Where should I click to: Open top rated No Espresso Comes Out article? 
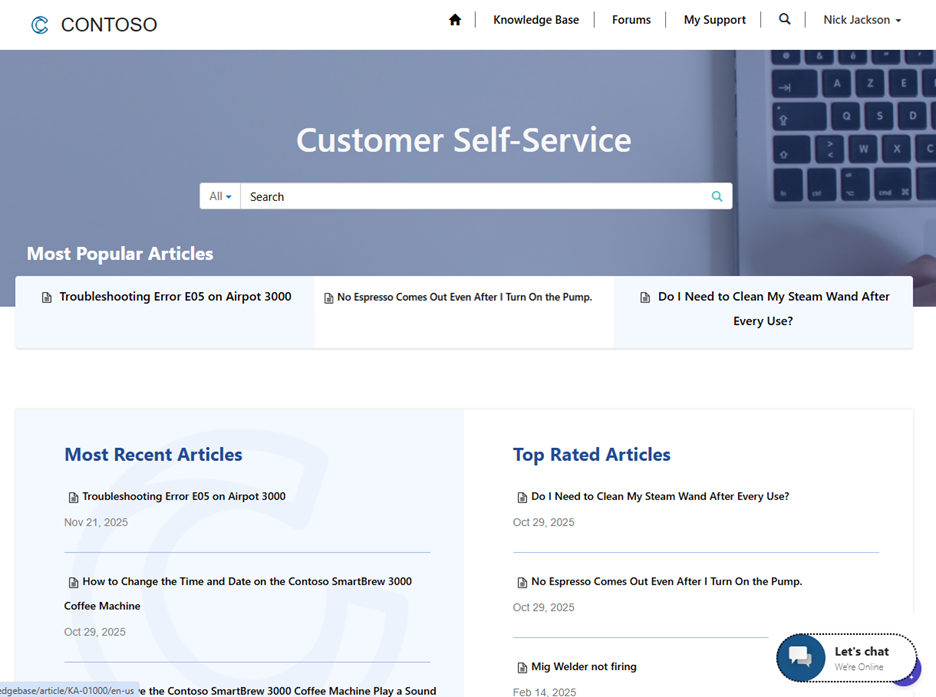click(667, 582)
